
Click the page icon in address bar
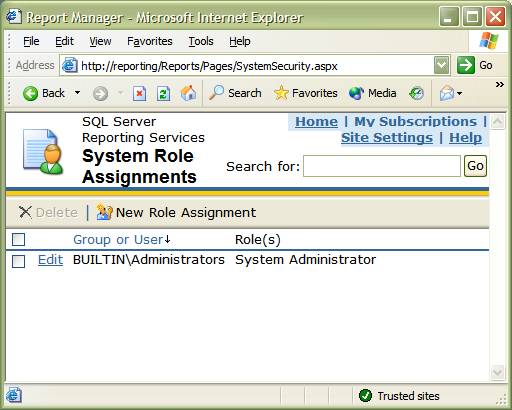[70, 65]
